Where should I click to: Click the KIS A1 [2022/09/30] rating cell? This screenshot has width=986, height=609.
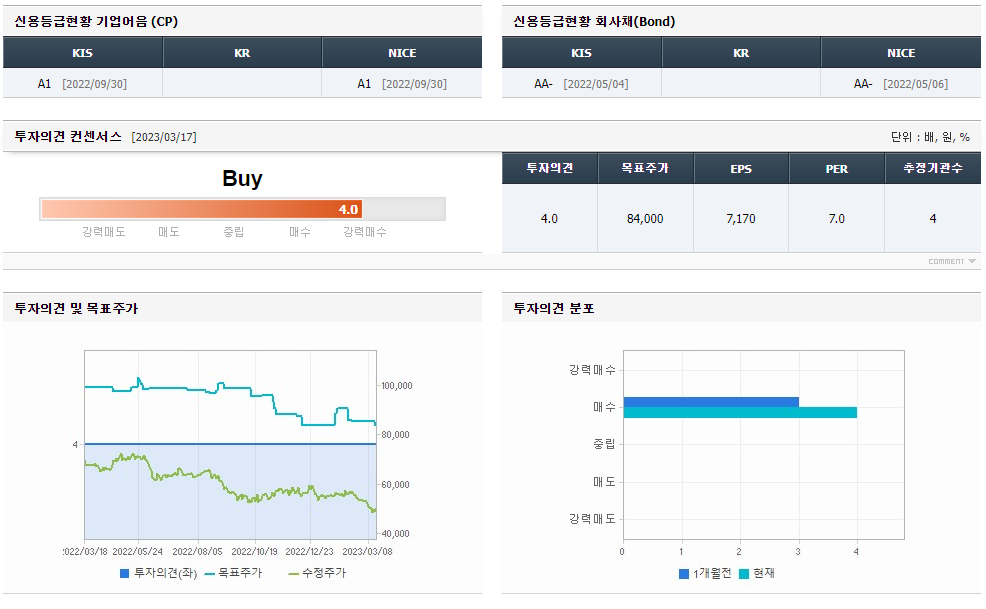point(82,84)
